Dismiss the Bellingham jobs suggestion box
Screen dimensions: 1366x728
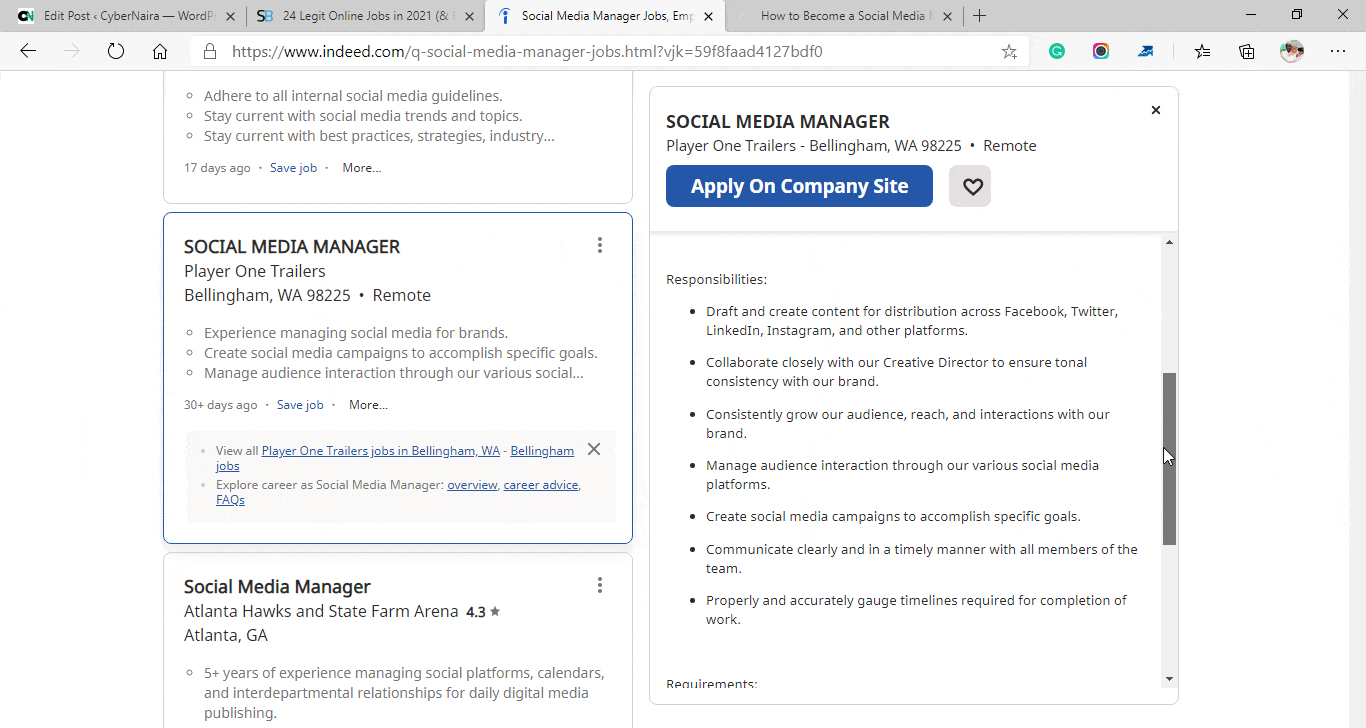pyautogui.click(x=593, y=449)
